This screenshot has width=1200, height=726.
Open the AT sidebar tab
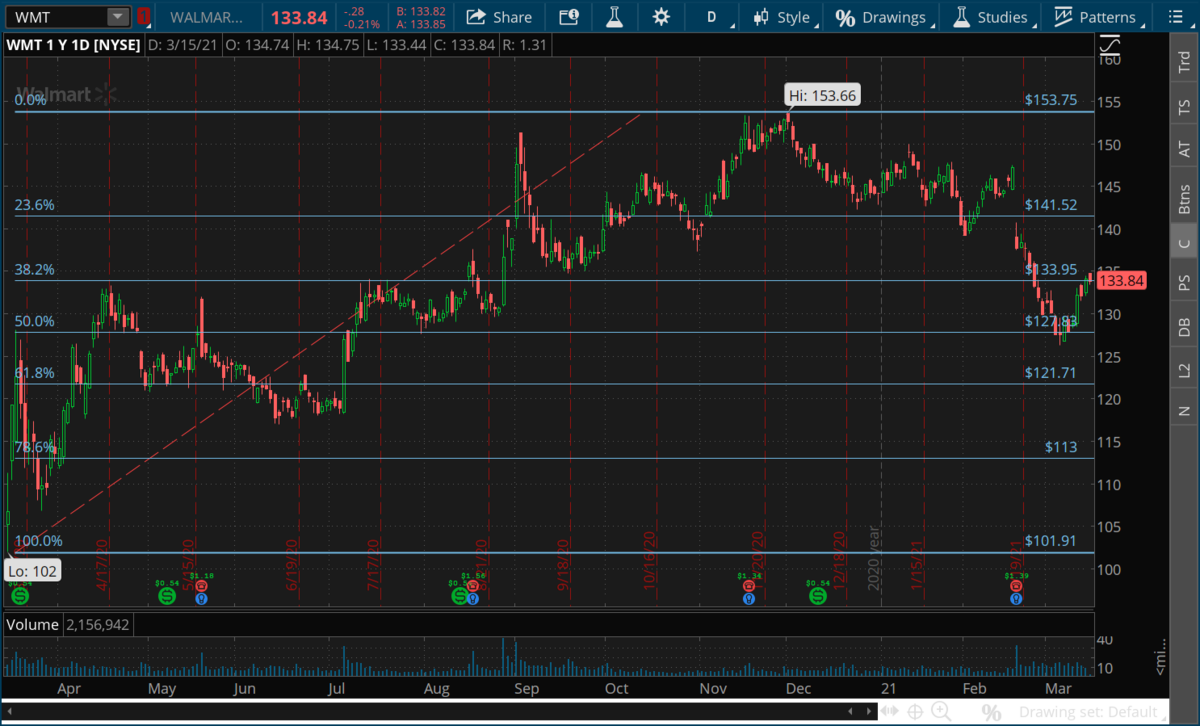click(1184, 149)
